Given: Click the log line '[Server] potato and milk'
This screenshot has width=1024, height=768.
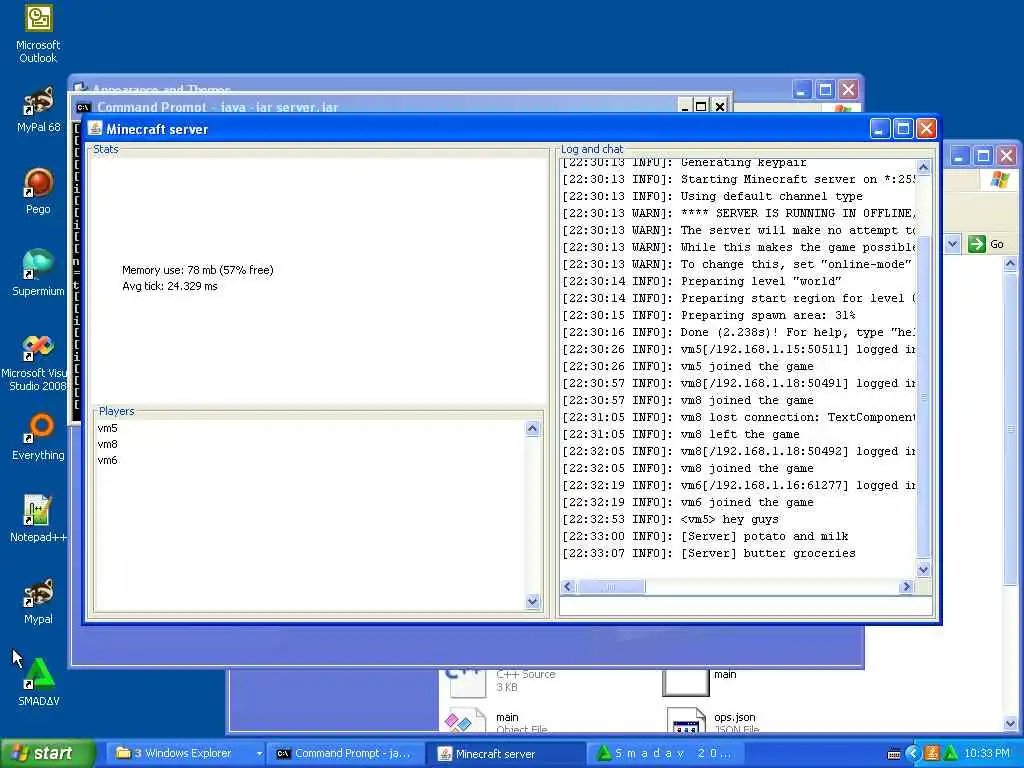Looking at the screenshot, I should click(x=764, y=536).
